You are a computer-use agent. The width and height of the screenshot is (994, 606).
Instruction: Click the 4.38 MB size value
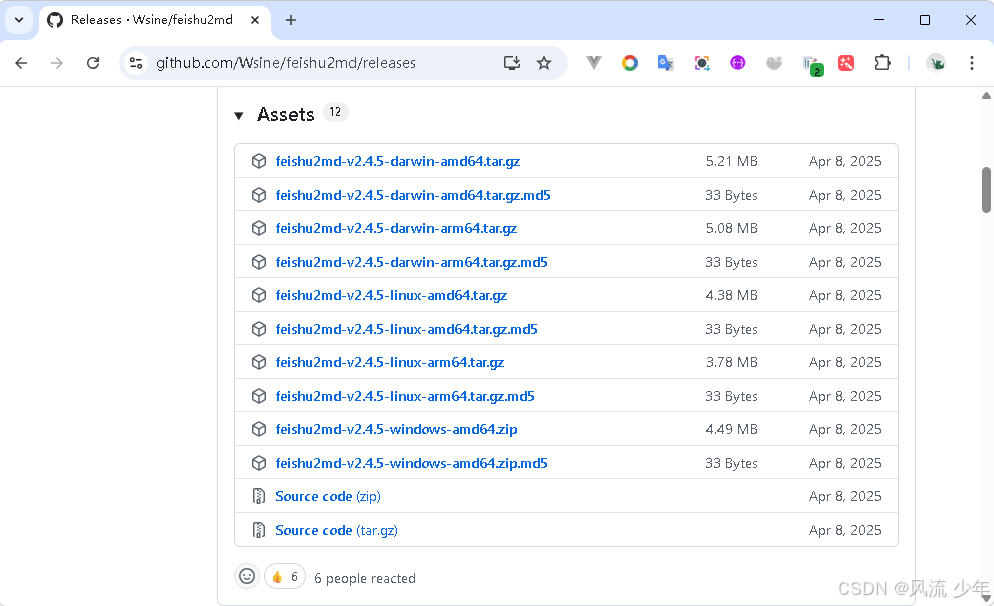click(732, 295)
